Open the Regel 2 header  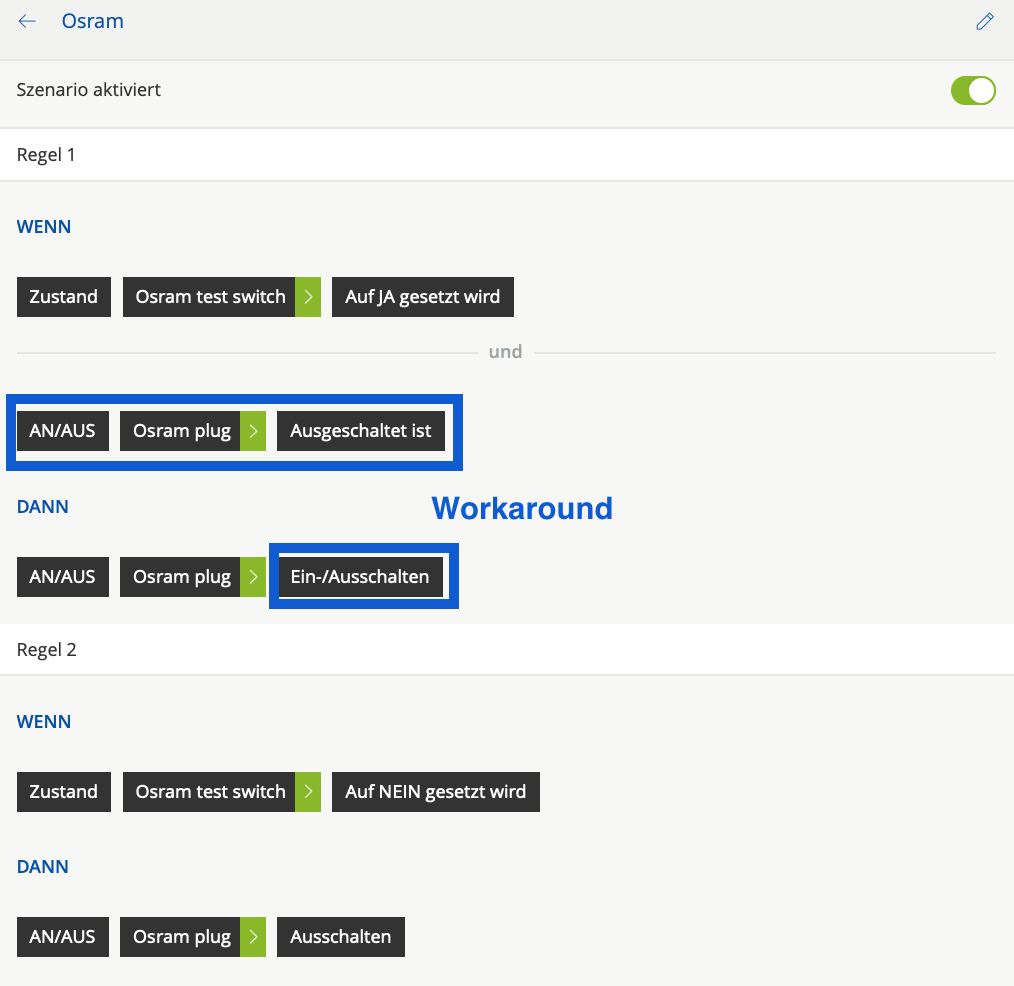point(47,650)
